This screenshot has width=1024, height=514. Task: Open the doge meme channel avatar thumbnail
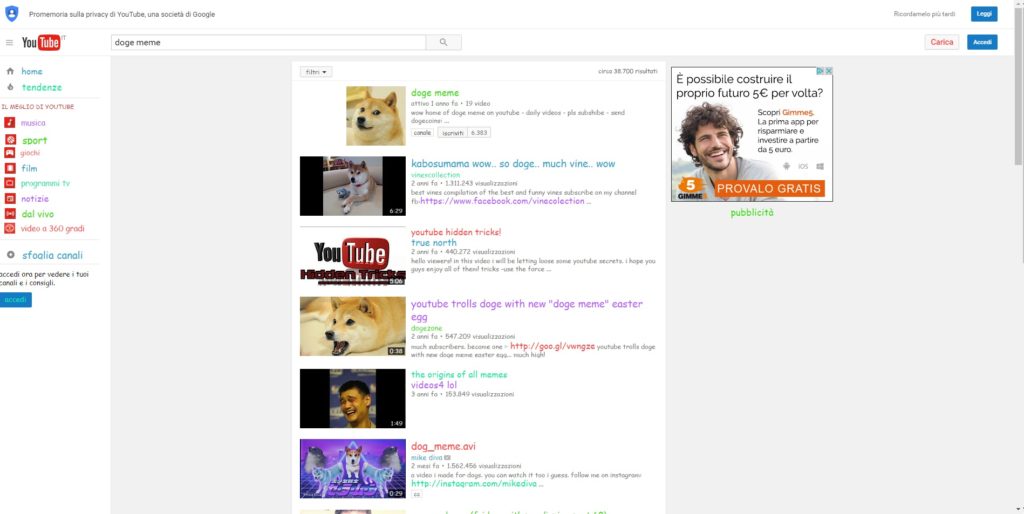click(x=376, y=116)
